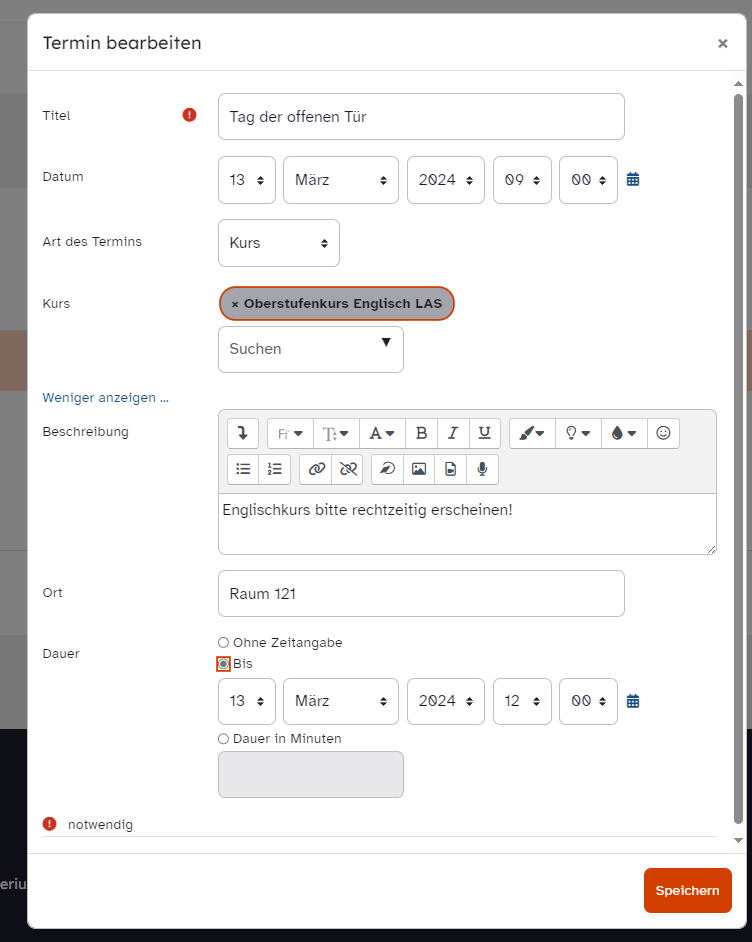The height and width of the screenshot is (942, 752).
Task: Open the droplet background color picker
Action: [623, 433]
